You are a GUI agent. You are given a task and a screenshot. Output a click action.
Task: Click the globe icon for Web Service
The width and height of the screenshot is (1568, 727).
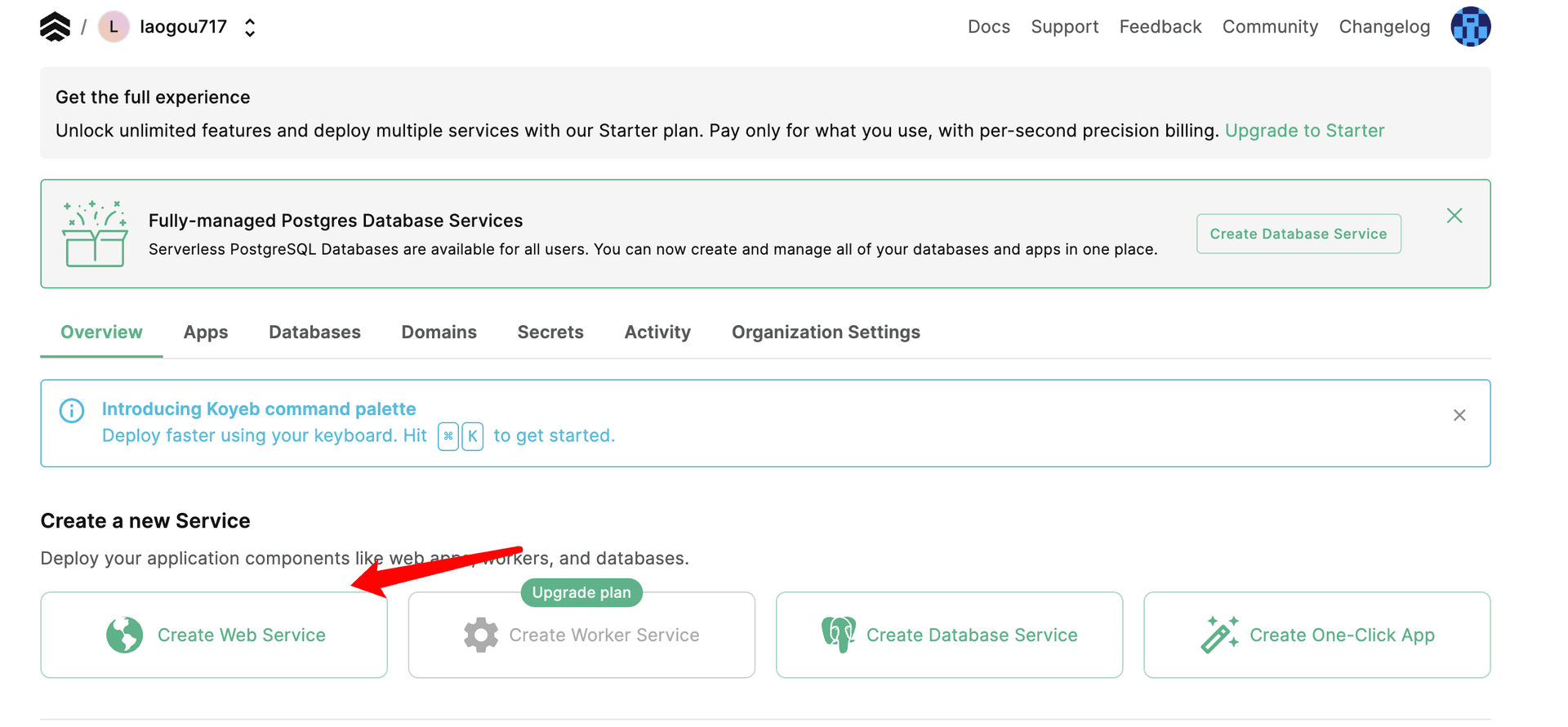[124, 635]
